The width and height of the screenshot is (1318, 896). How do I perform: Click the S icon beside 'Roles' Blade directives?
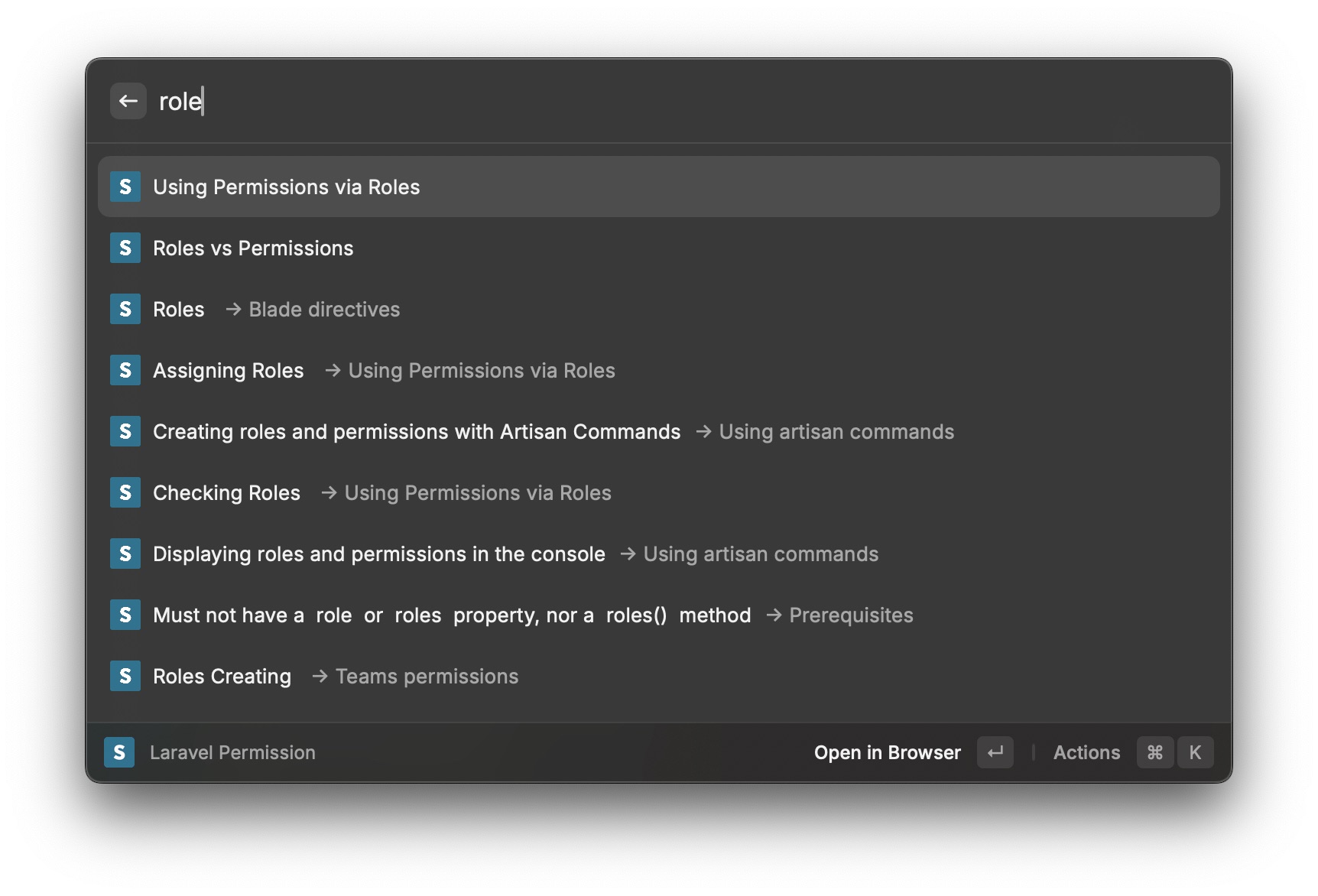125,309
